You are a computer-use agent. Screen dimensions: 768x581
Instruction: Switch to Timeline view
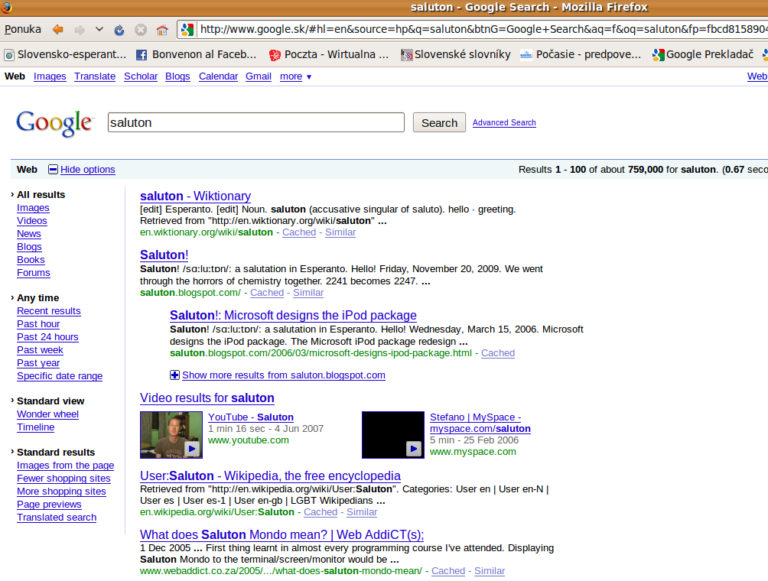35,427
